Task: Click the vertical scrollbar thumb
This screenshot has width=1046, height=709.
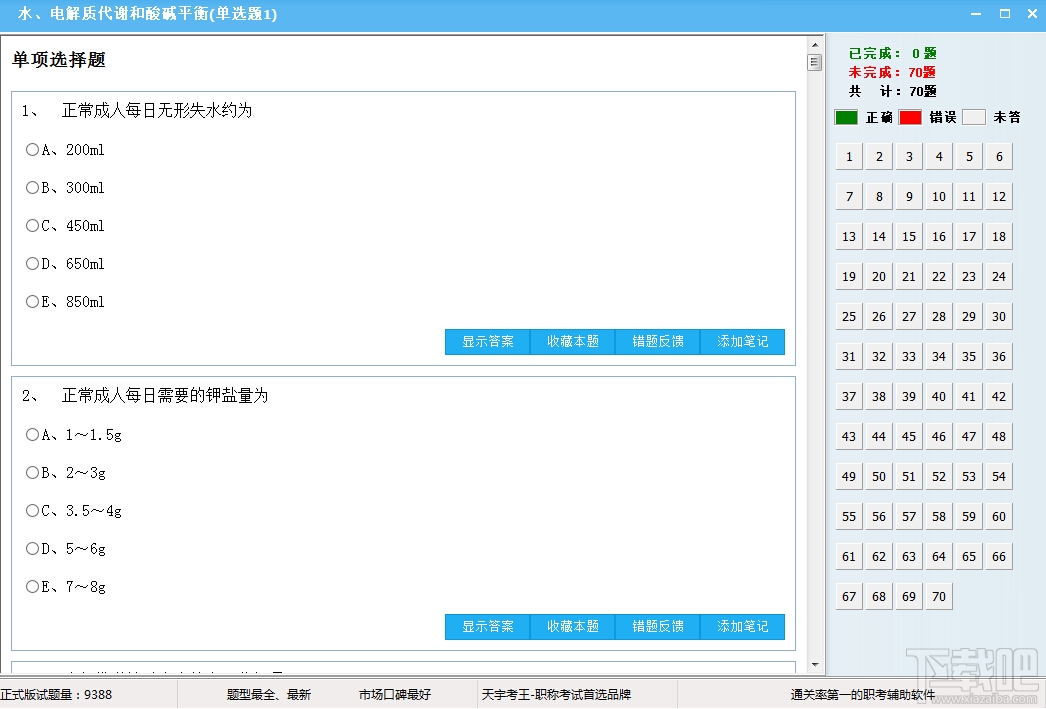Action: click(815, 63)
